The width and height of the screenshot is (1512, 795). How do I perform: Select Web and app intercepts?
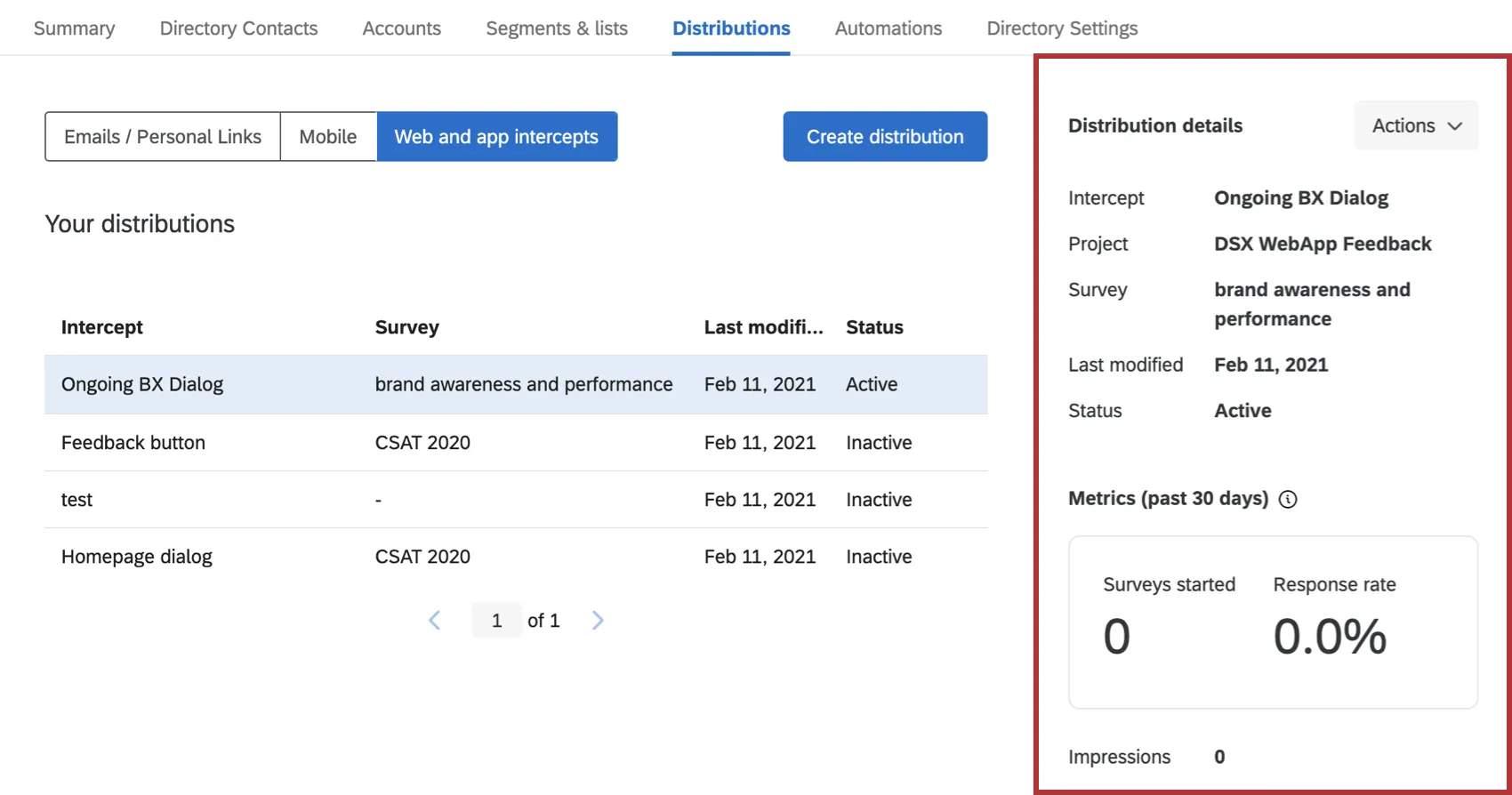coord(496,137)
